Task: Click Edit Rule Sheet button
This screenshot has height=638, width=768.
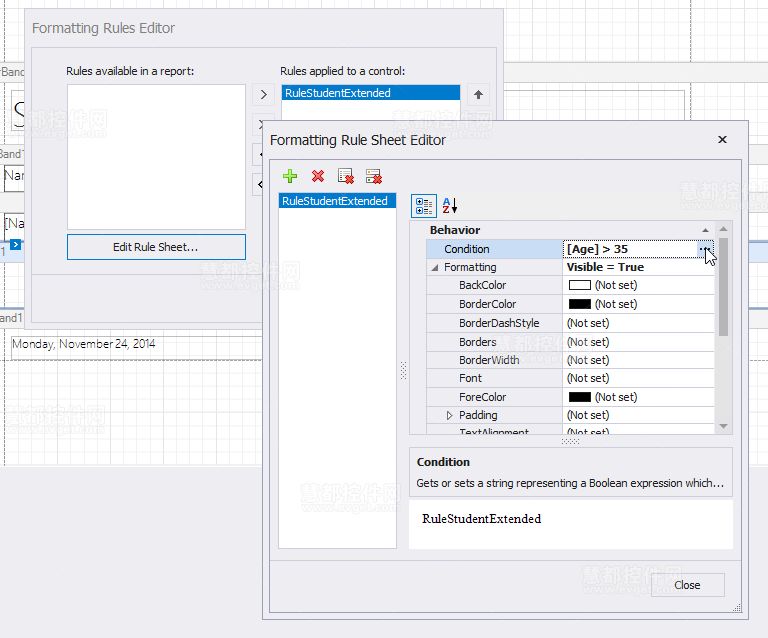Action: pos(156,247)
